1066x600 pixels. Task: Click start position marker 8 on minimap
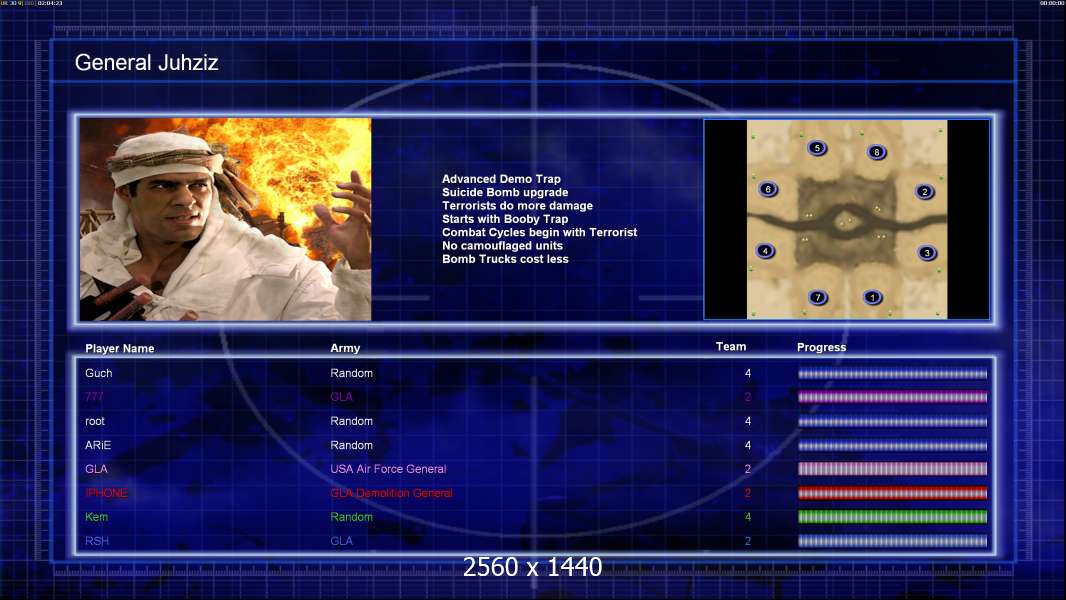(x=876, y=152)
